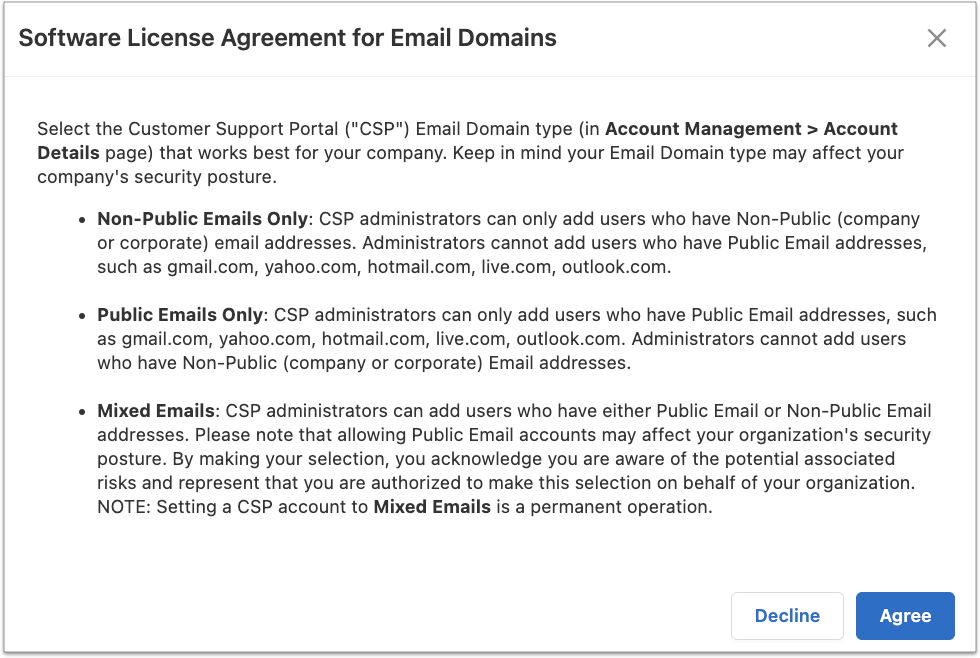The width and height of the screenshot is (980, 658).
Task: Click the bold Public Emails Only heading
Action: tap(180, 315)
